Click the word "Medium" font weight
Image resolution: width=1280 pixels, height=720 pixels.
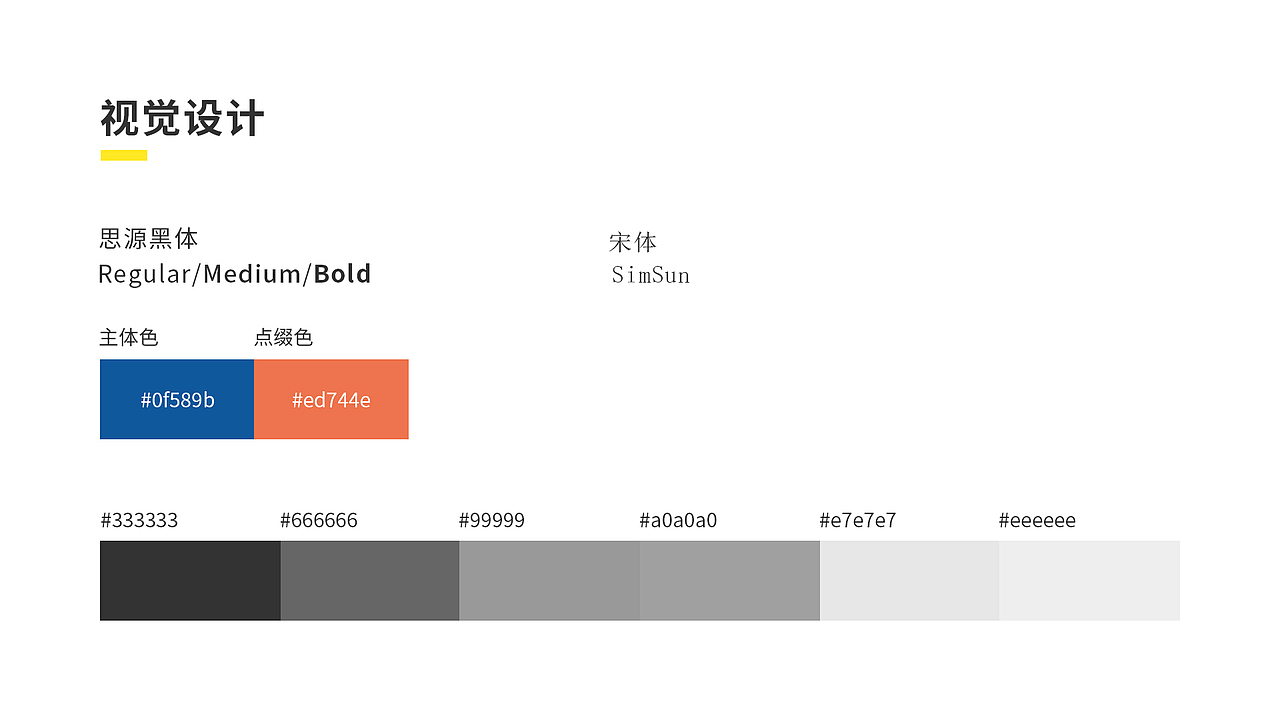pos(252,274)
